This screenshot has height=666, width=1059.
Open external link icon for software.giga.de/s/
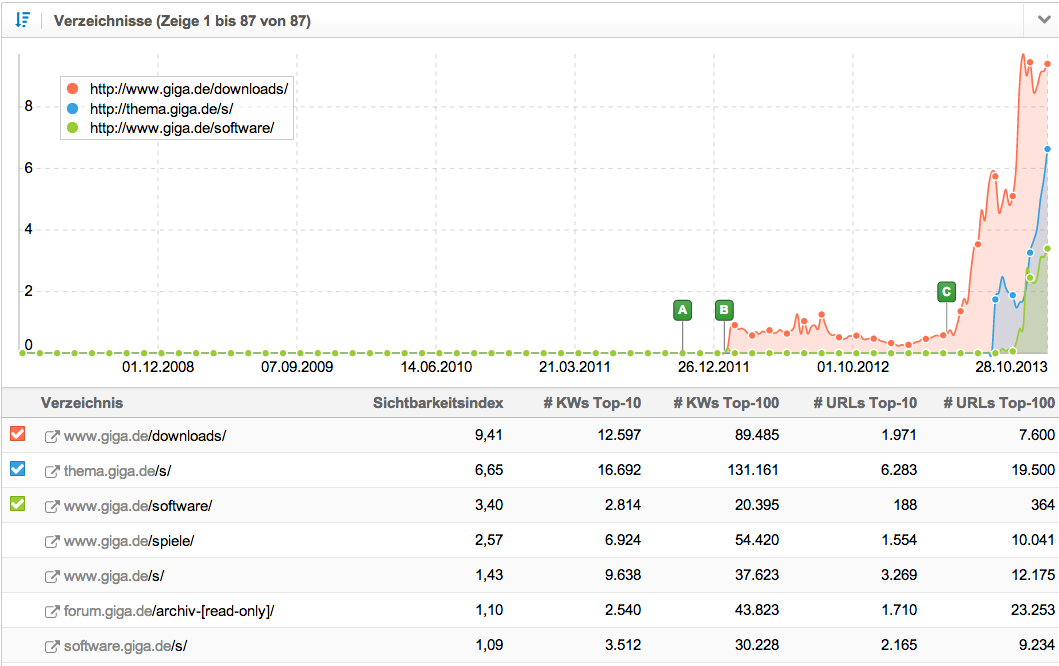point(51,646)
